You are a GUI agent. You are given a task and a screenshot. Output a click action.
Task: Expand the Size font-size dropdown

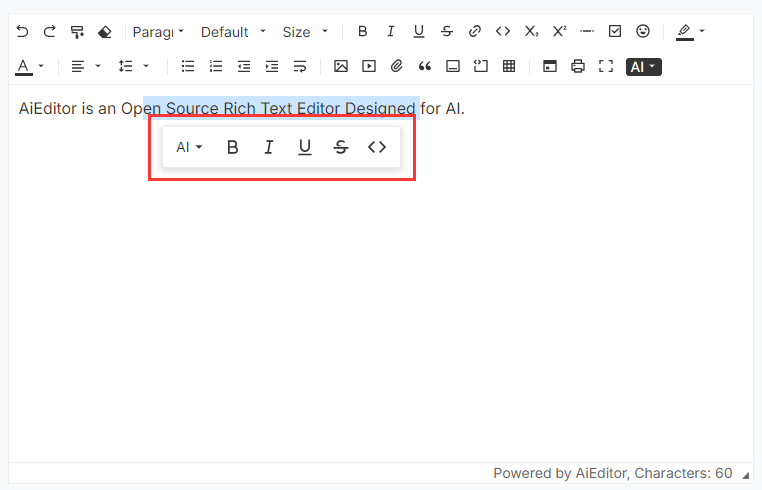pyautogui.click(x=305, y=32)
